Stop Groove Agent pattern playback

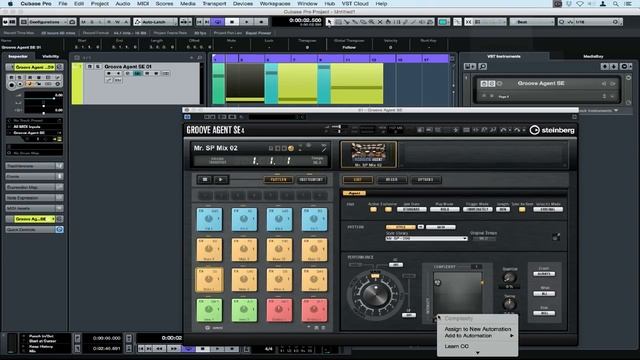point(205,180)
